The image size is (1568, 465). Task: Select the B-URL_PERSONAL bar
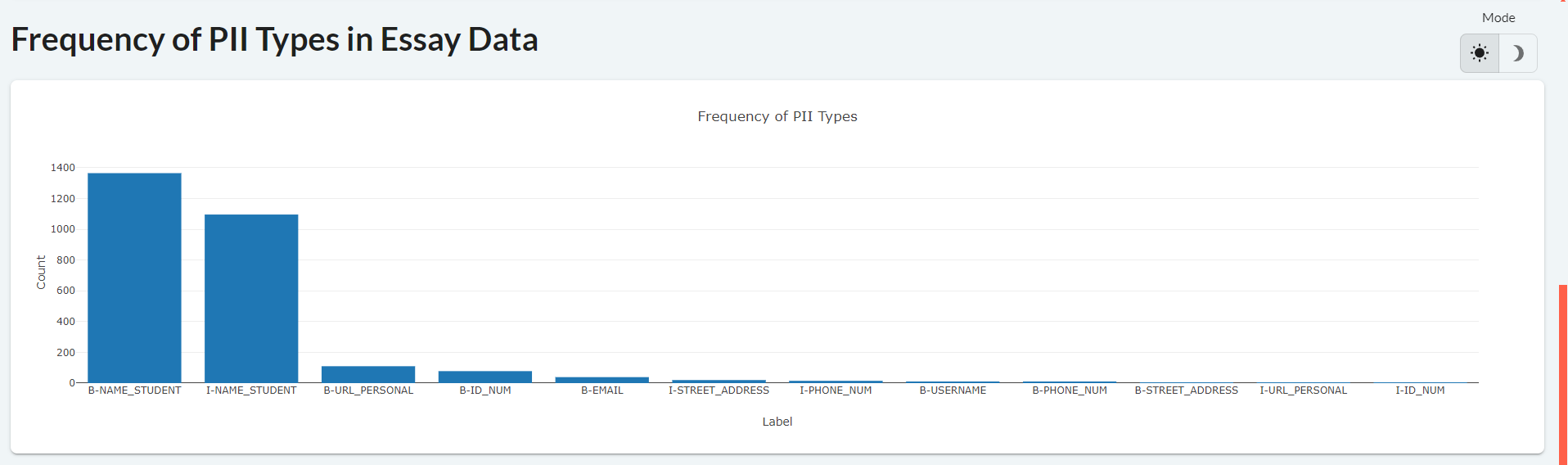[368, 374]
